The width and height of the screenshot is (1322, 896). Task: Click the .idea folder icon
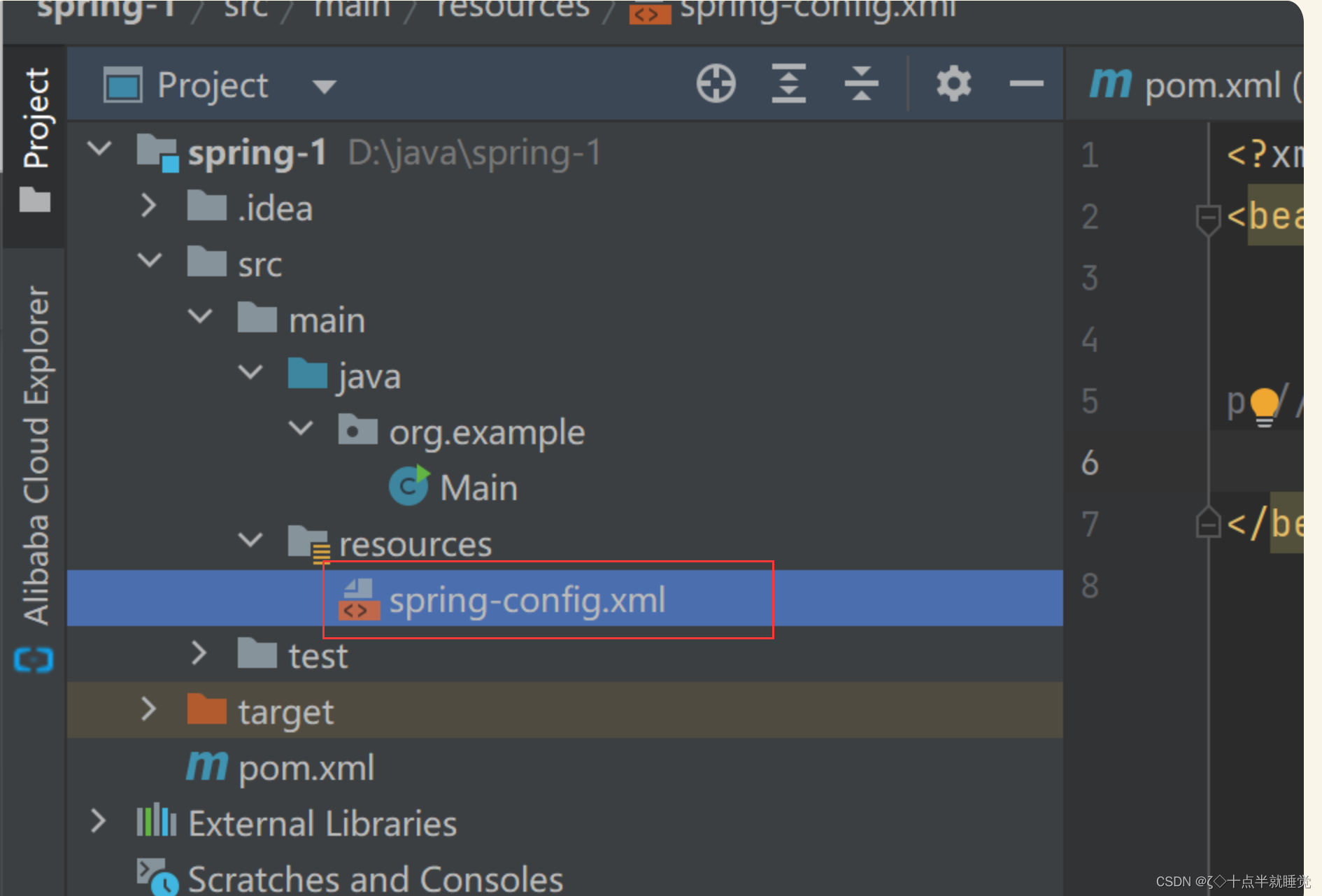click(x=207, y=206)
